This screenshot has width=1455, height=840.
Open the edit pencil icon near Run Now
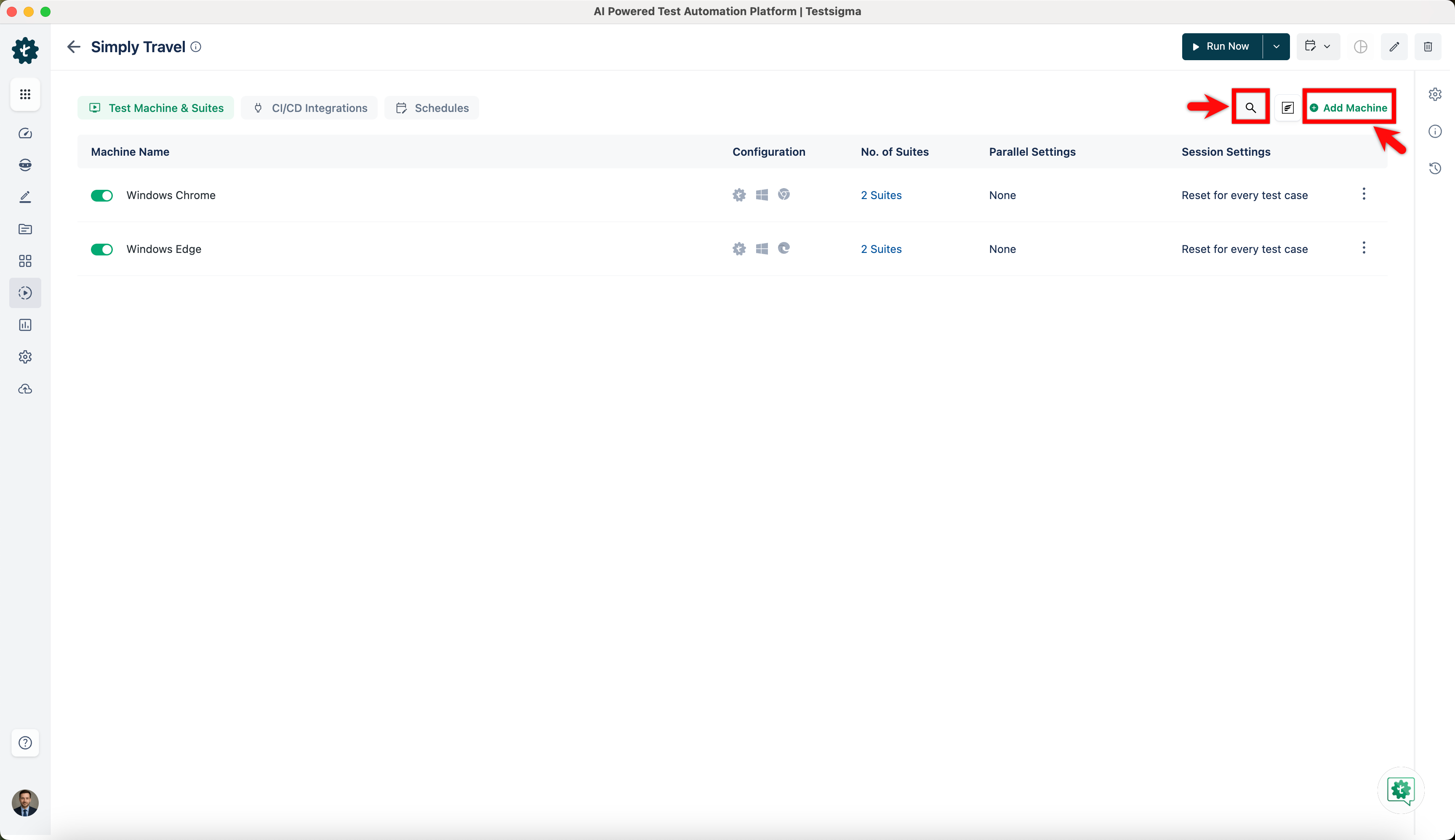pyautogui.click(x=1394, y=47)
